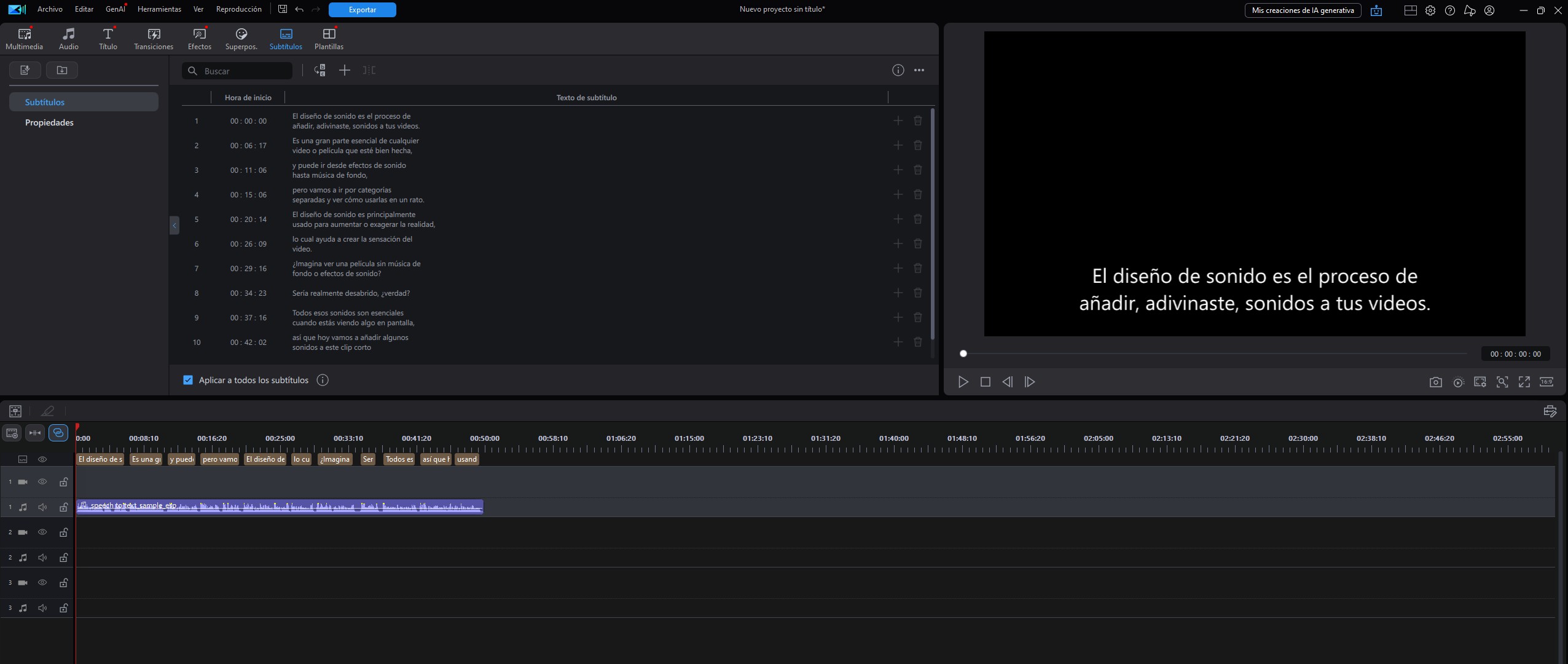Switch to the Audio tab
The height and width of the screenshot is (664, 1568).
click(69, 38)
